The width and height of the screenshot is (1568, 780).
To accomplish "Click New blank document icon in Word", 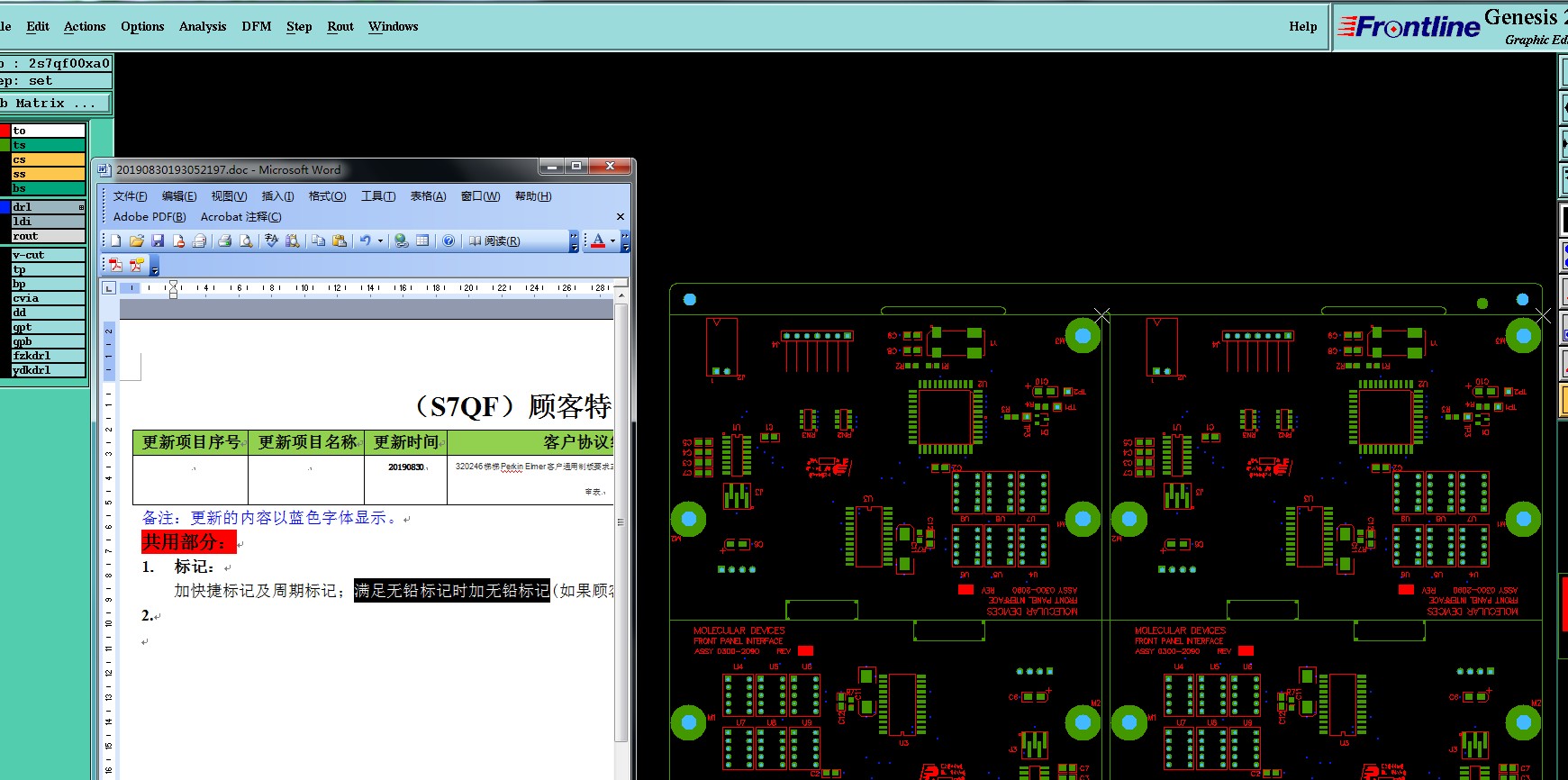I will pyautogui.click(x=116, y=240).
